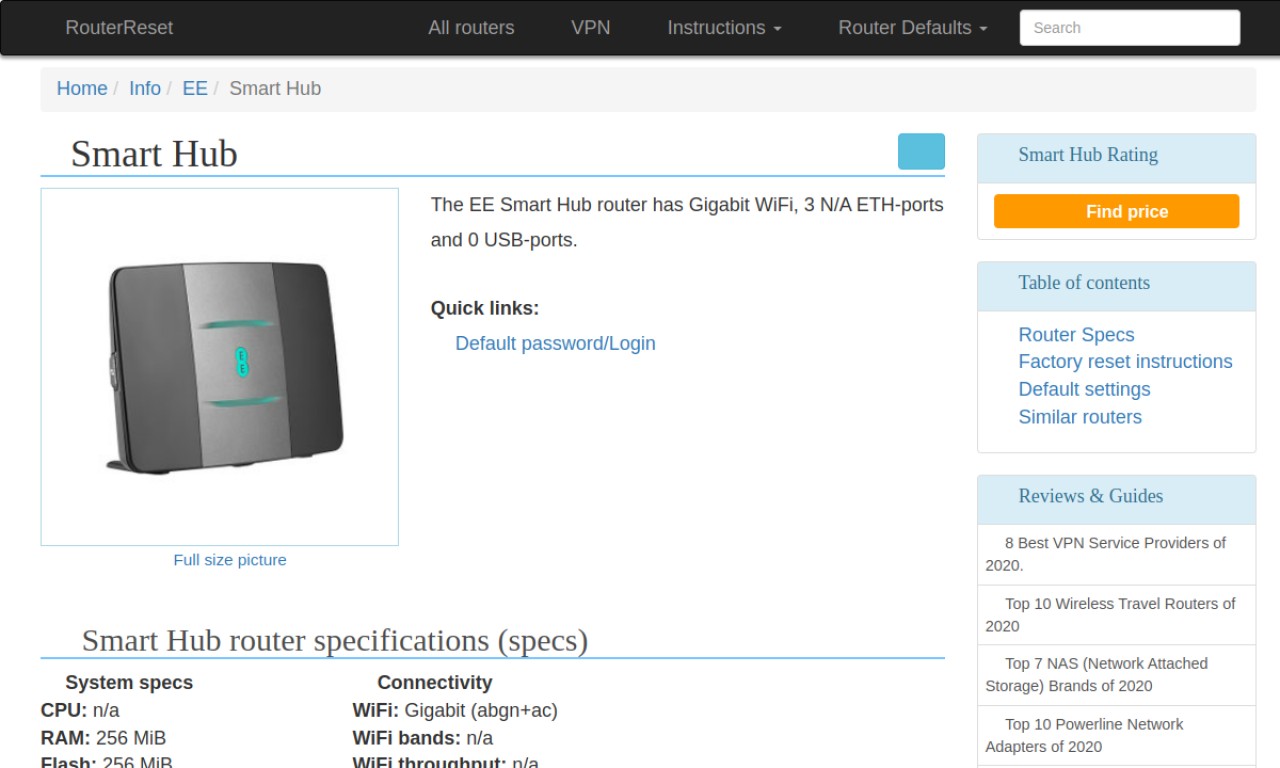Open the Info breadcrumb link

[145, 88]
